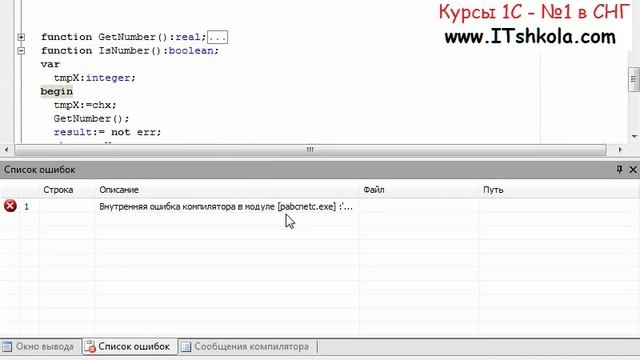Image resolution: width=640 pixels, height=360 pixels.
Task: Click the 'GetNumber();' call line
Action: tap(91, 119)
